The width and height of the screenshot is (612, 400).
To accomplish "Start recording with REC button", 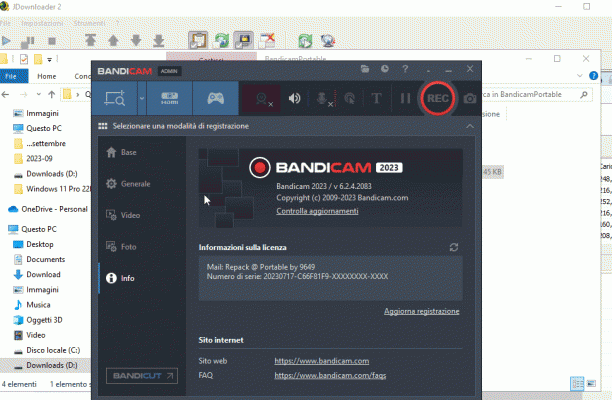I will 438,98.
